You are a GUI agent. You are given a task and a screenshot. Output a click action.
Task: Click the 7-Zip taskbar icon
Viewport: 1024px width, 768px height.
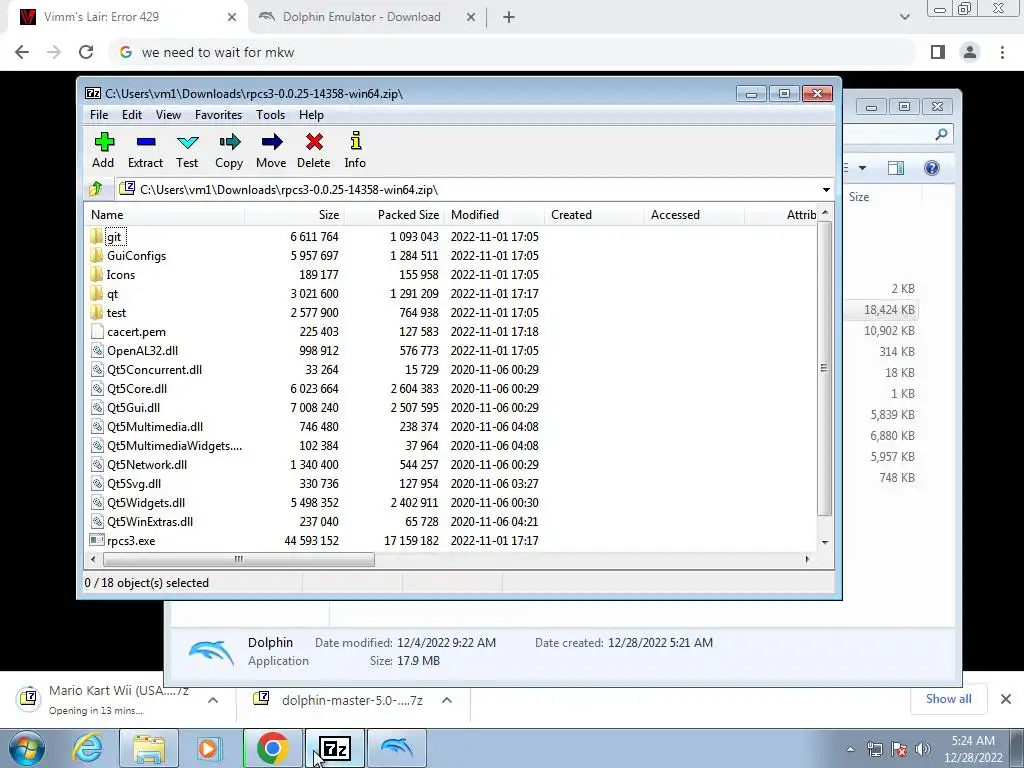click(x=335, y=748)
